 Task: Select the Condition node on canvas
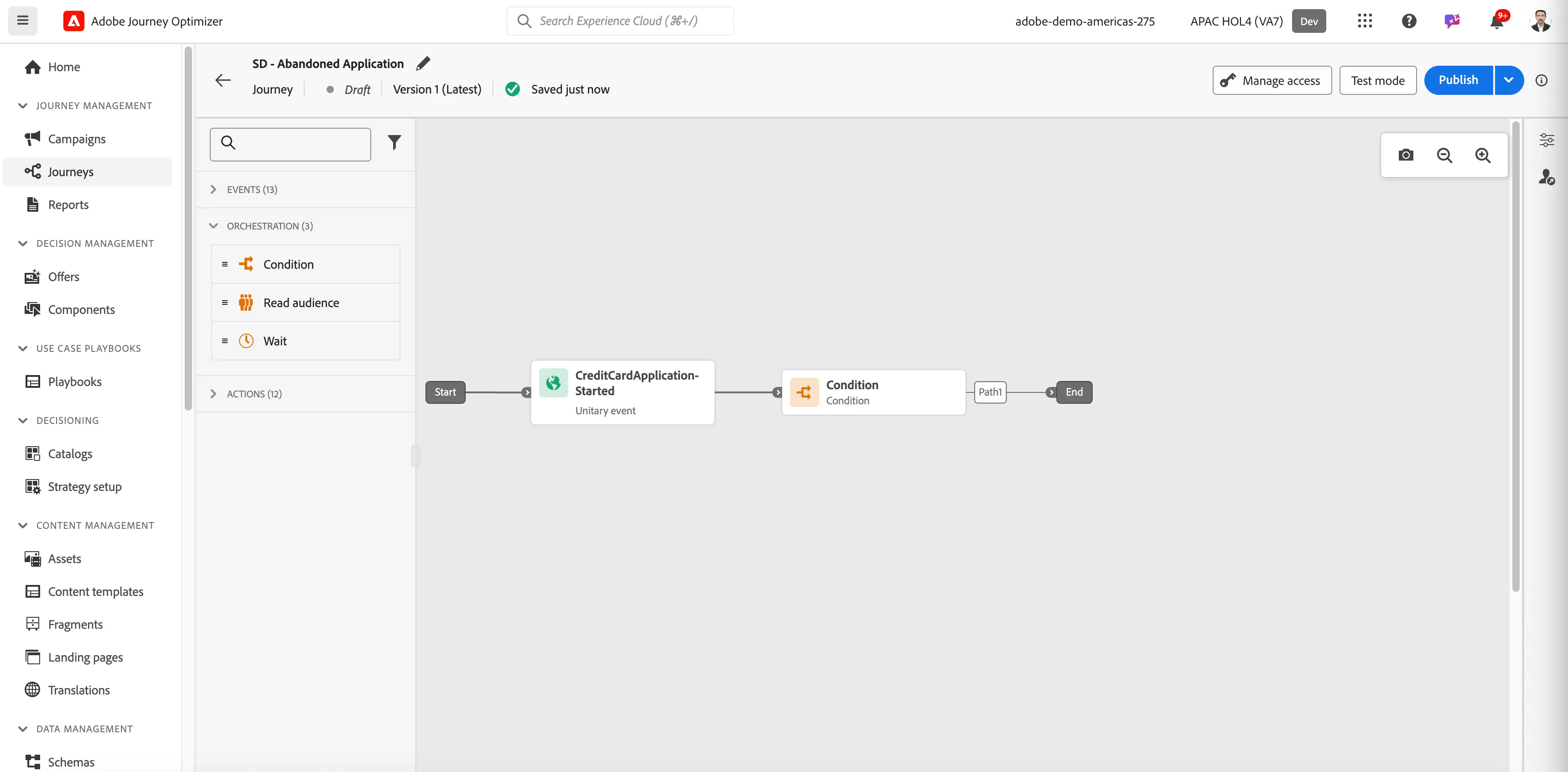tap(873, 393)
